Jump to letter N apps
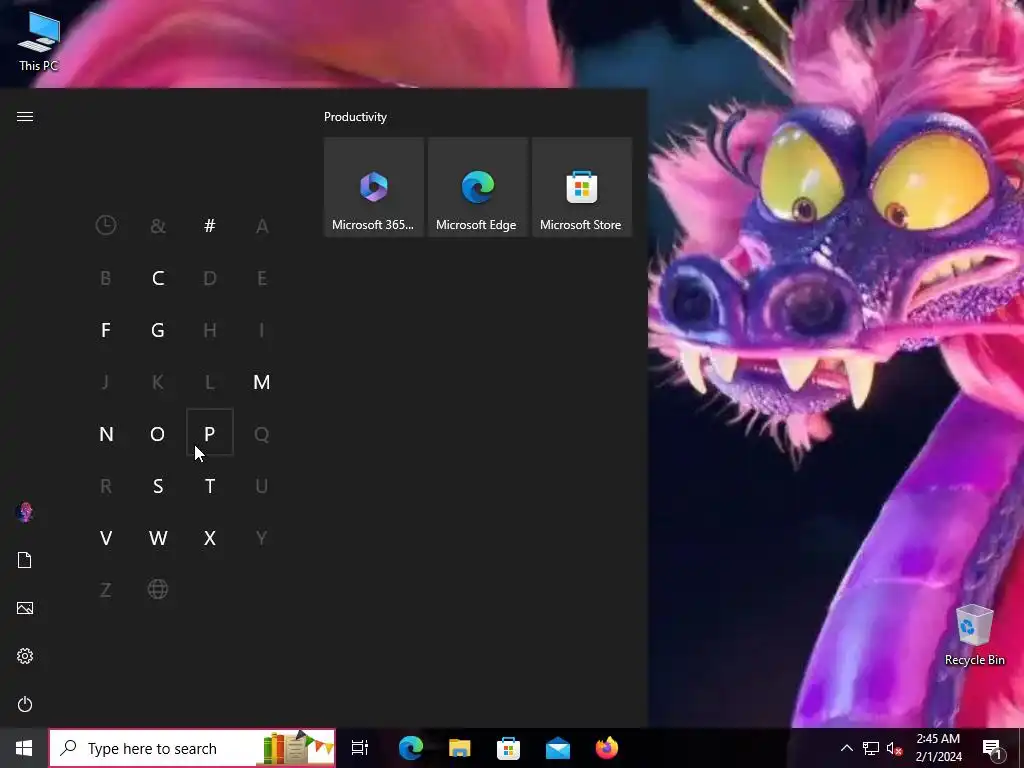This screenshot has height=768, width=1024. pyautogui.click(x=106, y=434)
